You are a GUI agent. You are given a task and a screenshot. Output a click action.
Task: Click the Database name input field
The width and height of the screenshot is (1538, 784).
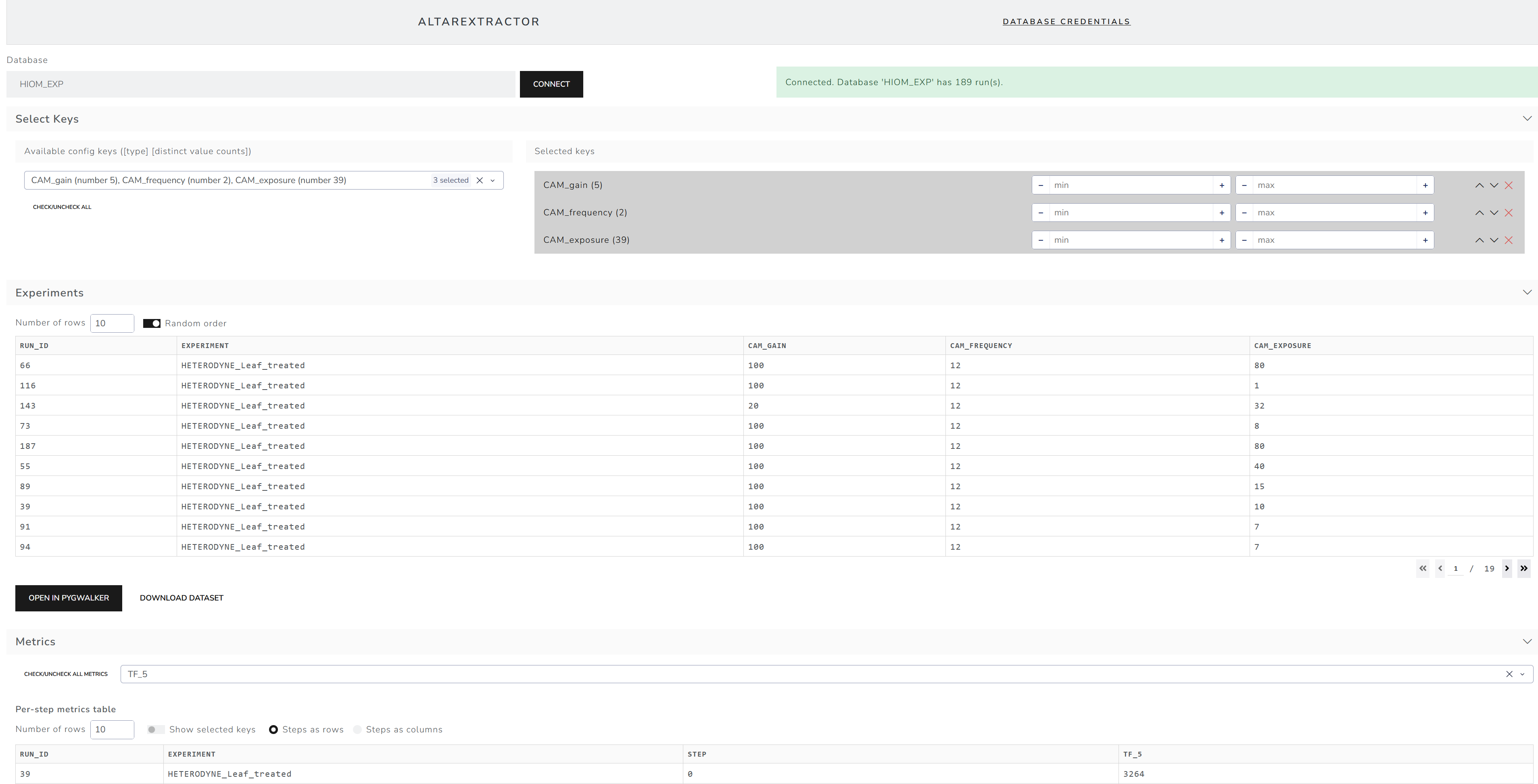[x=260, y=84]
